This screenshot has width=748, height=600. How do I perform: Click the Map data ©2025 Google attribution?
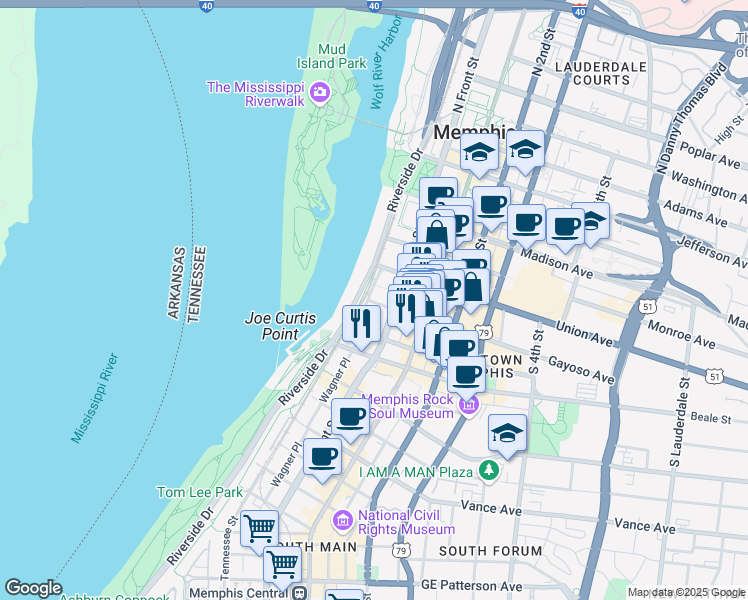686,592
